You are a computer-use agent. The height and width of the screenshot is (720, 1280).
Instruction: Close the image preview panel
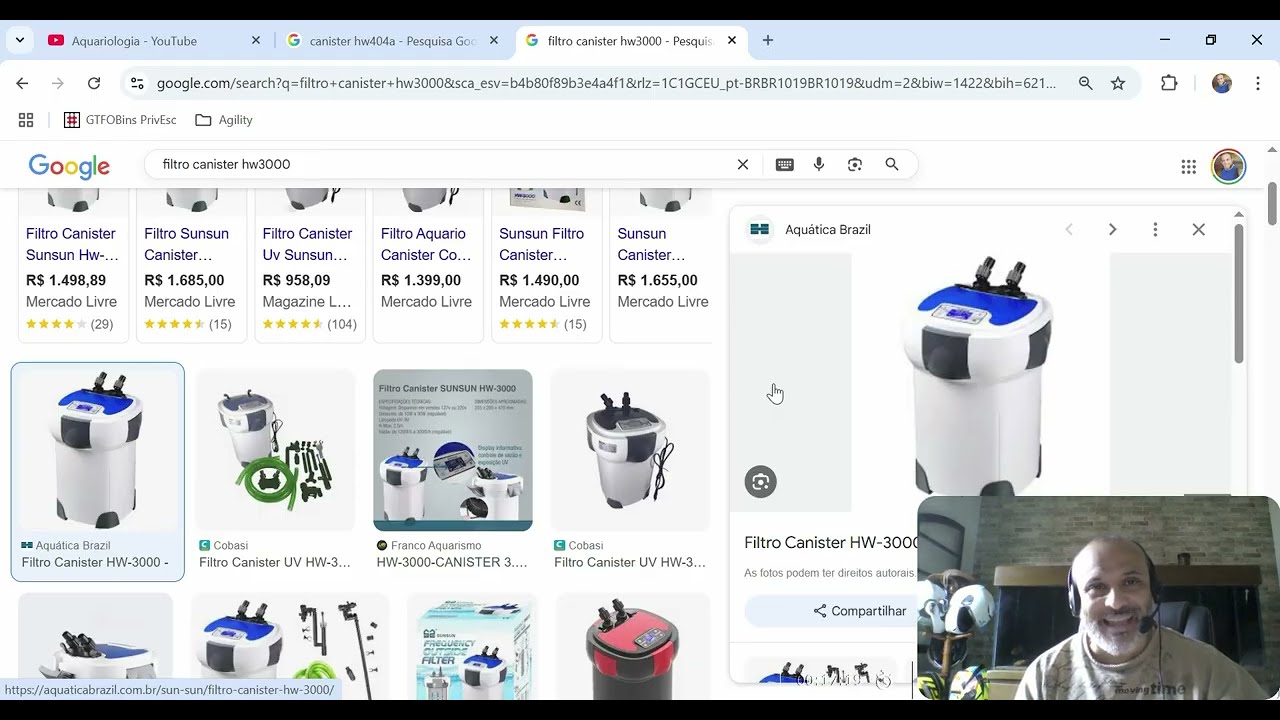click(1198, 230)
